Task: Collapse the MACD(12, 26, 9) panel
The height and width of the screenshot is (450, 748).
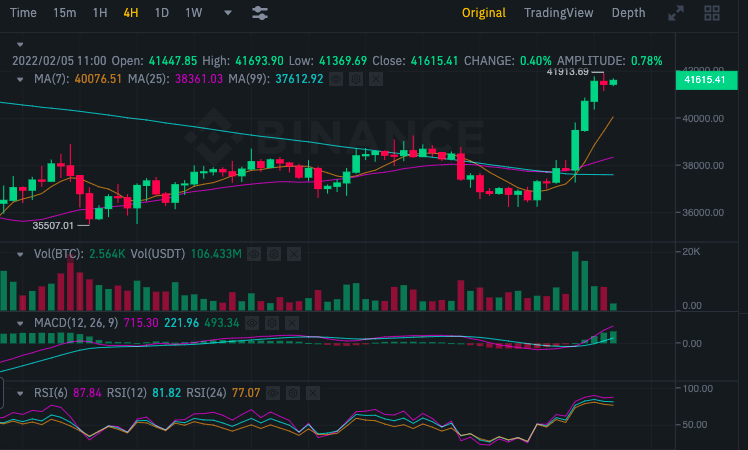Action: [20, 324]
